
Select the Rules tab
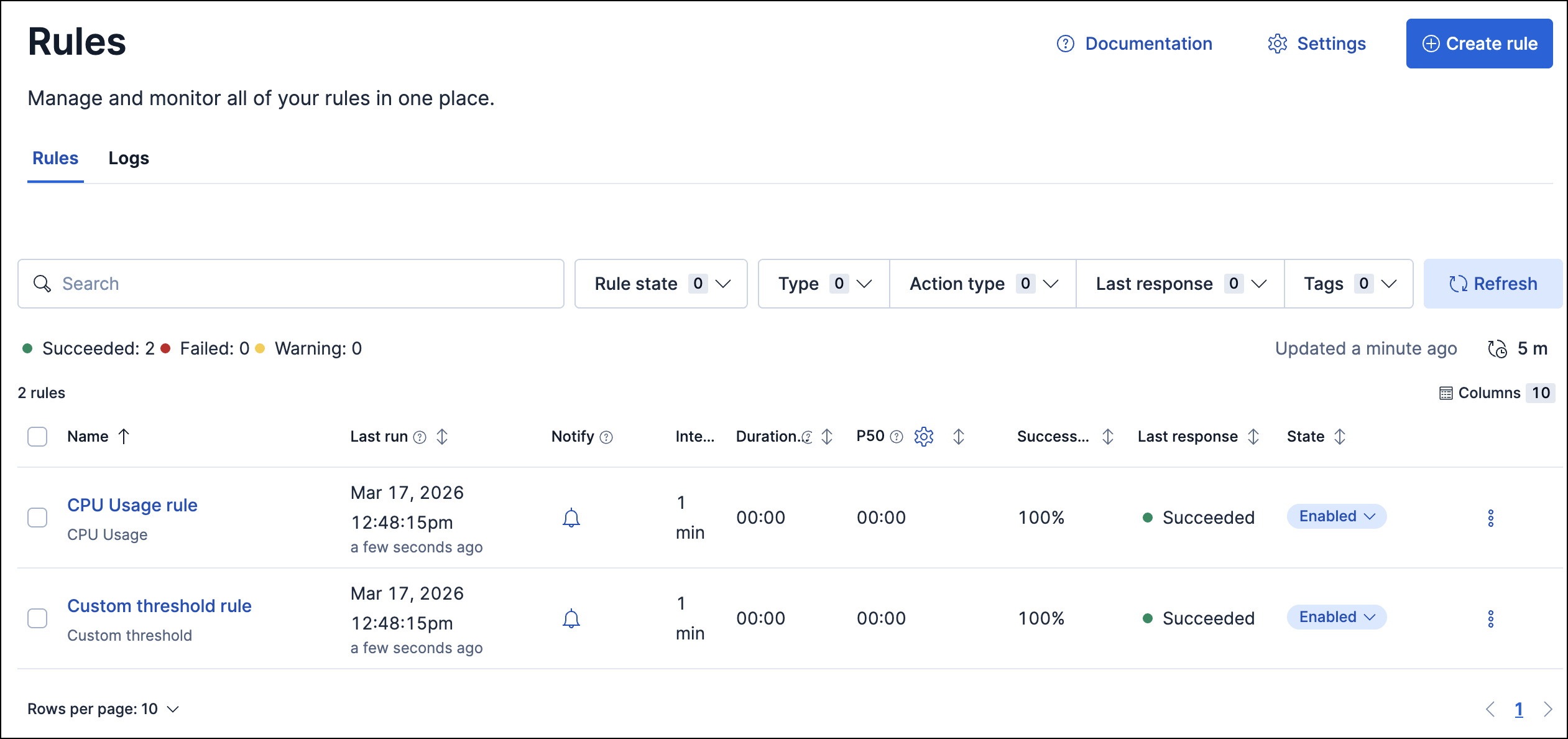click(55, 158)
